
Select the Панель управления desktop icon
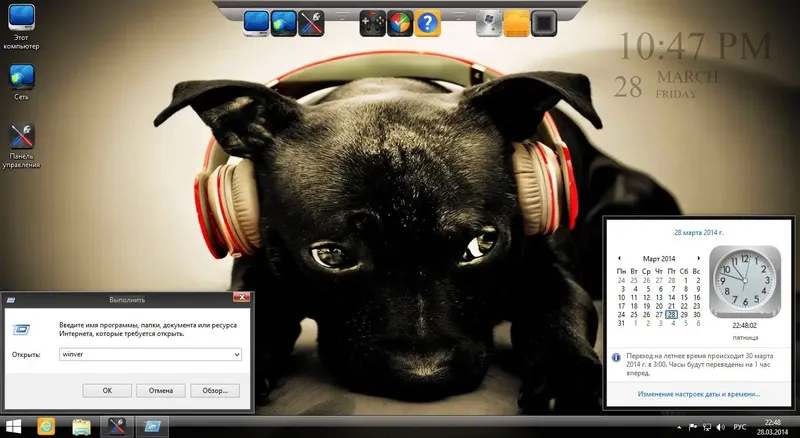pyautogui.click(x=21, y=146)
